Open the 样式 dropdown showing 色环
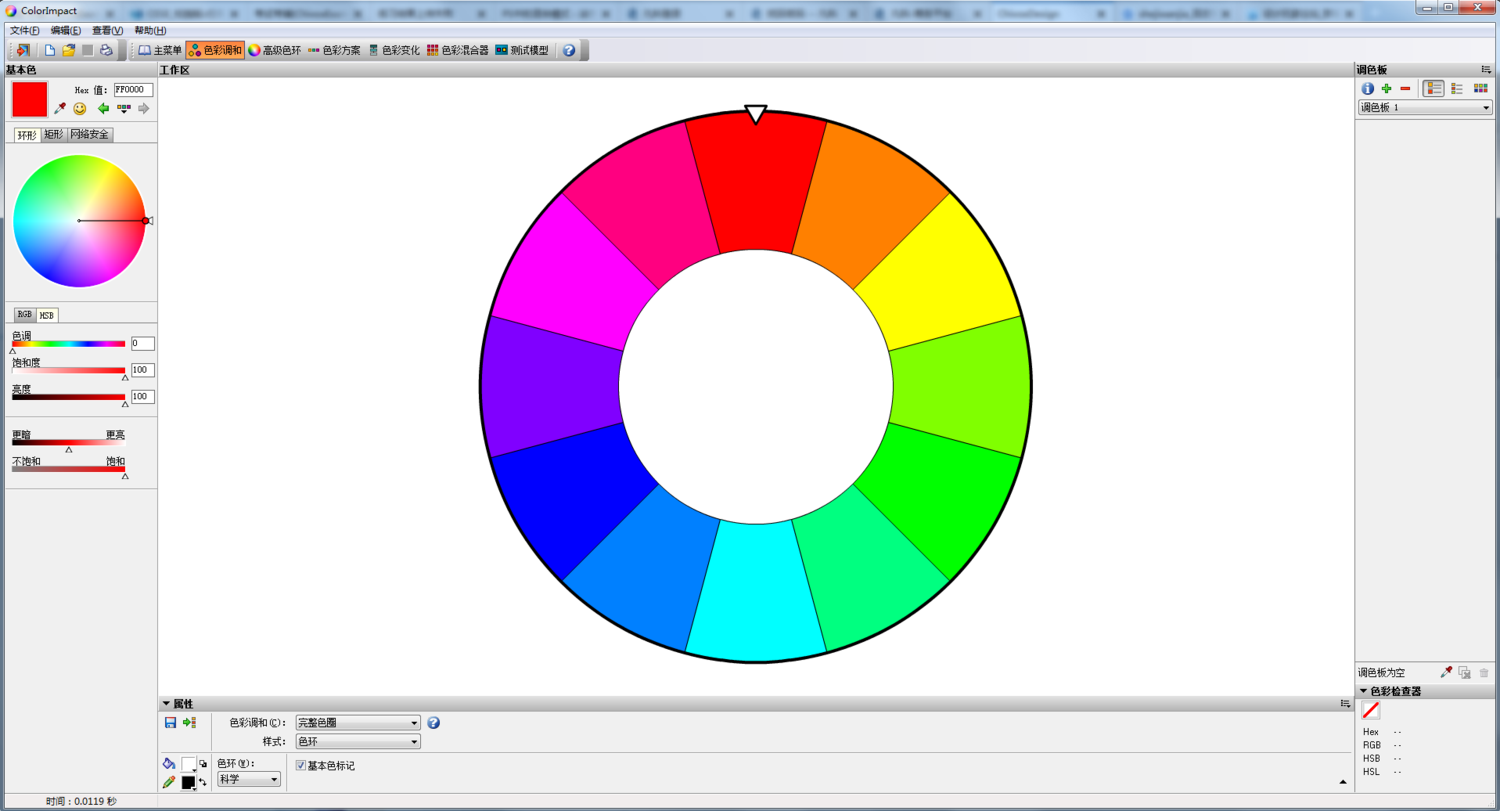 pyautogui.click(x=358, y=742)
